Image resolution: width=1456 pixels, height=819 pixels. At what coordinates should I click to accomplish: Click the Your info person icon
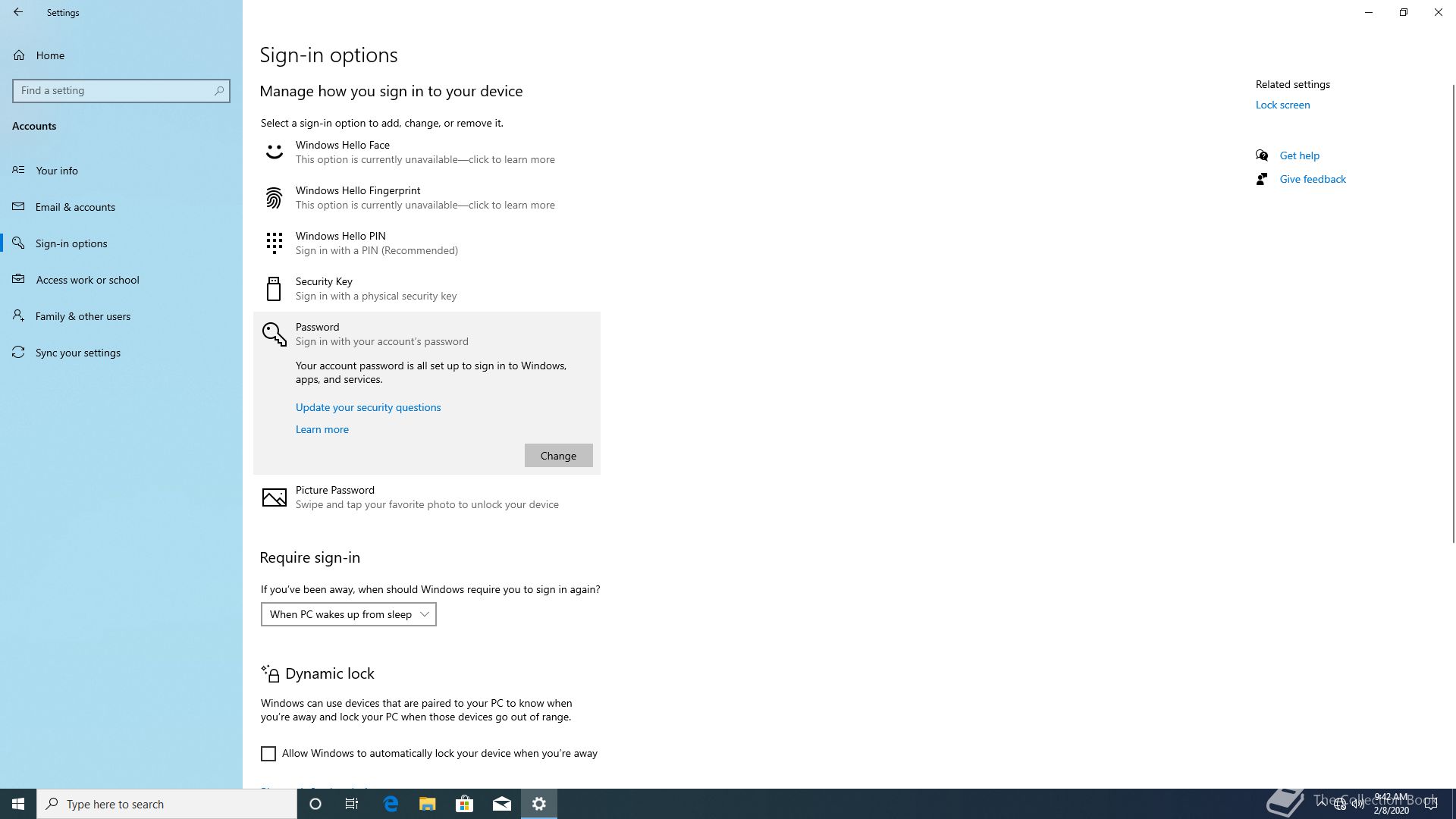tap(19, 170)
